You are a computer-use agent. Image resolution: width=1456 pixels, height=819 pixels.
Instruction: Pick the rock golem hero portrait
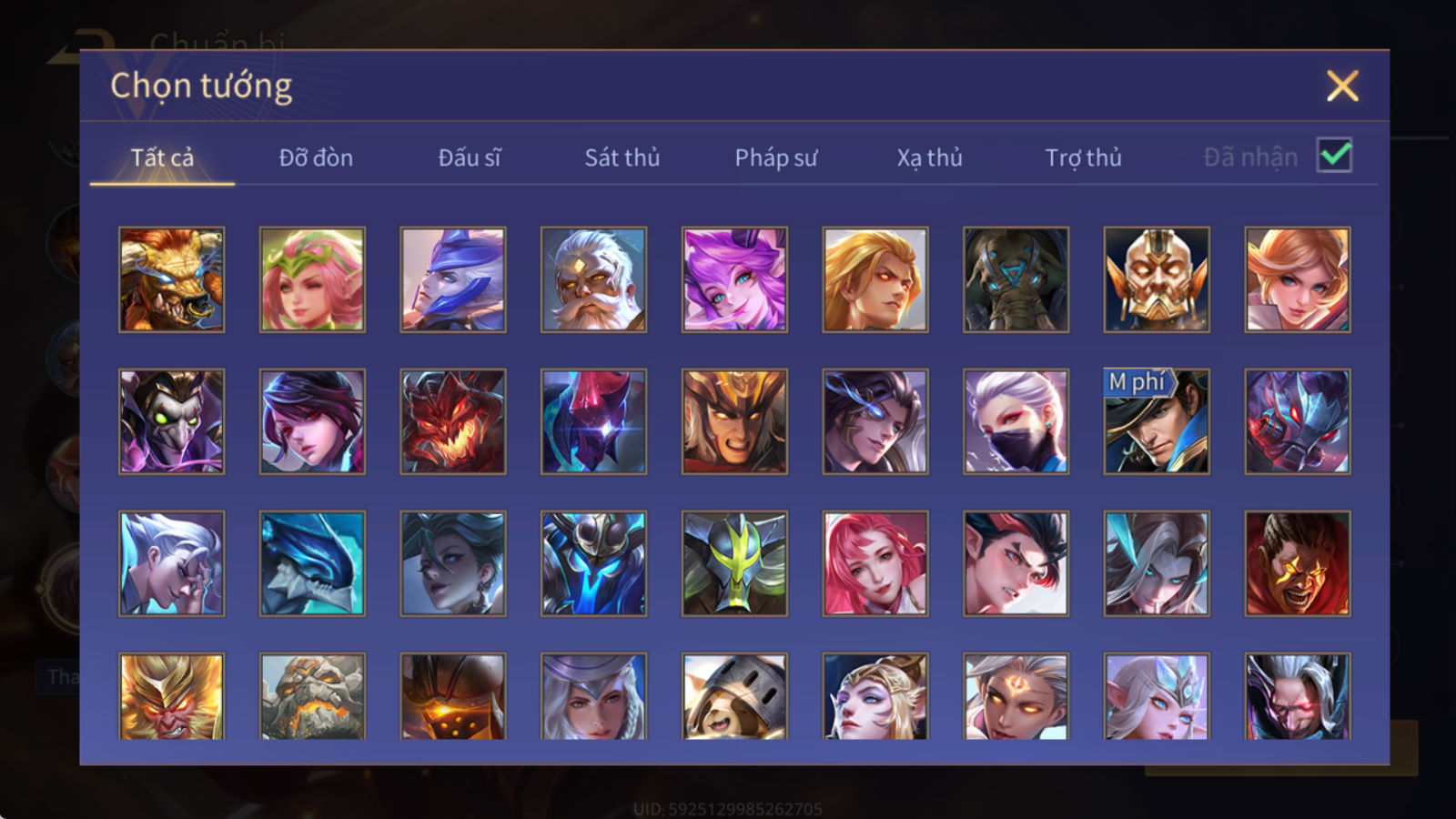(312, 695)
